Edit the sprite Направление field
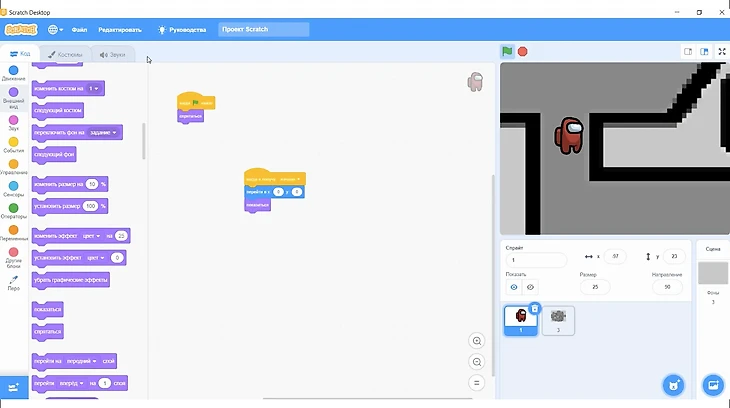 tap(667, 287)
